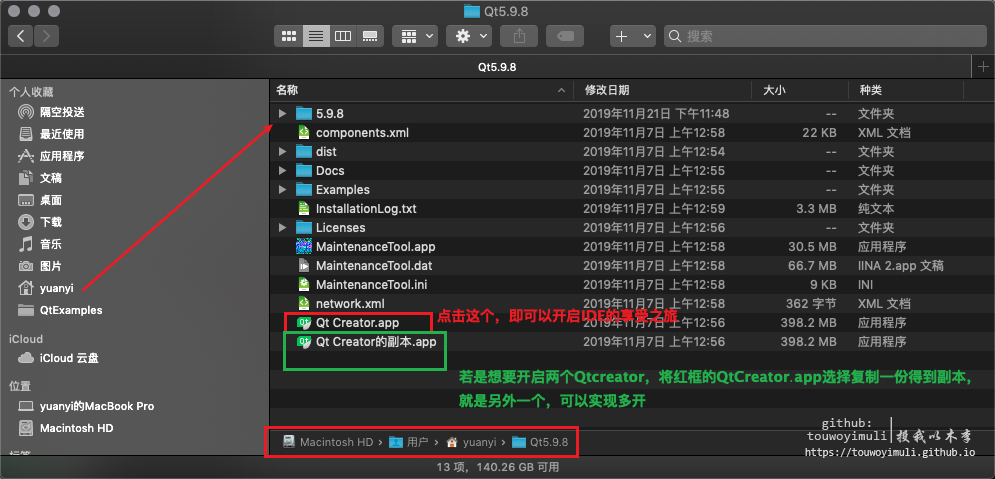Image resolution: width=995 pixels, height=479 pixels.
Task: Select Qt Creator的副本.app icon
Action: tap(304, 342)
